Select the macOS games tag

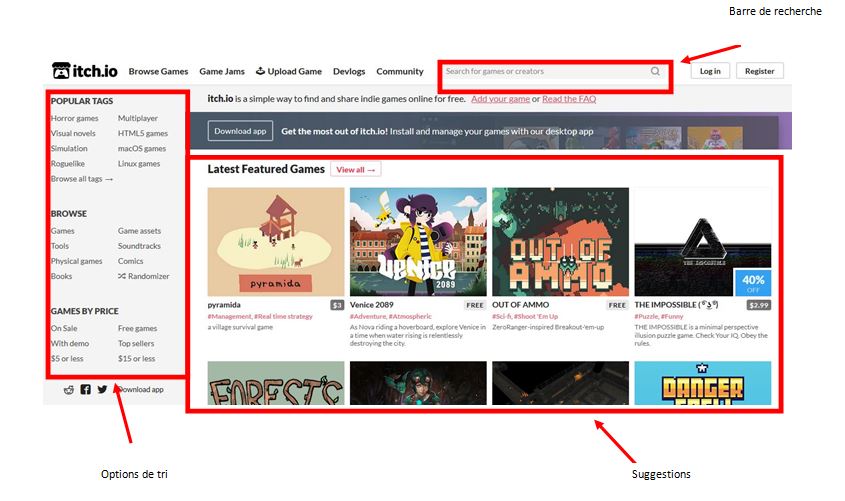pyautogui.click(x=142, y=148)
